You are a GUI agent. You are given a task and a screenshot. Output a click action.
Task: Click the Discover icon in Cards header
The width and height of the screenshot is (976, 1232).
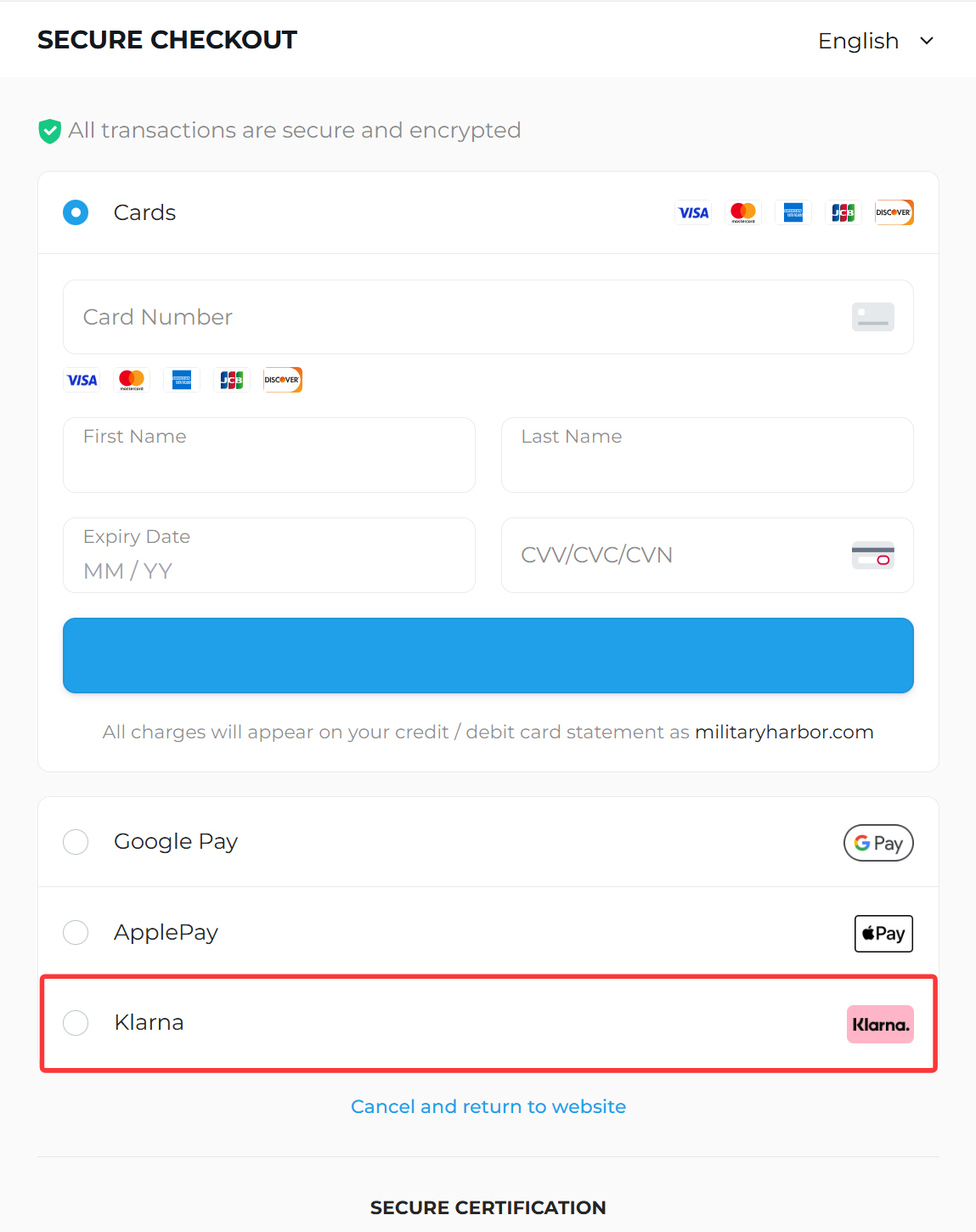tap(894, 212)
